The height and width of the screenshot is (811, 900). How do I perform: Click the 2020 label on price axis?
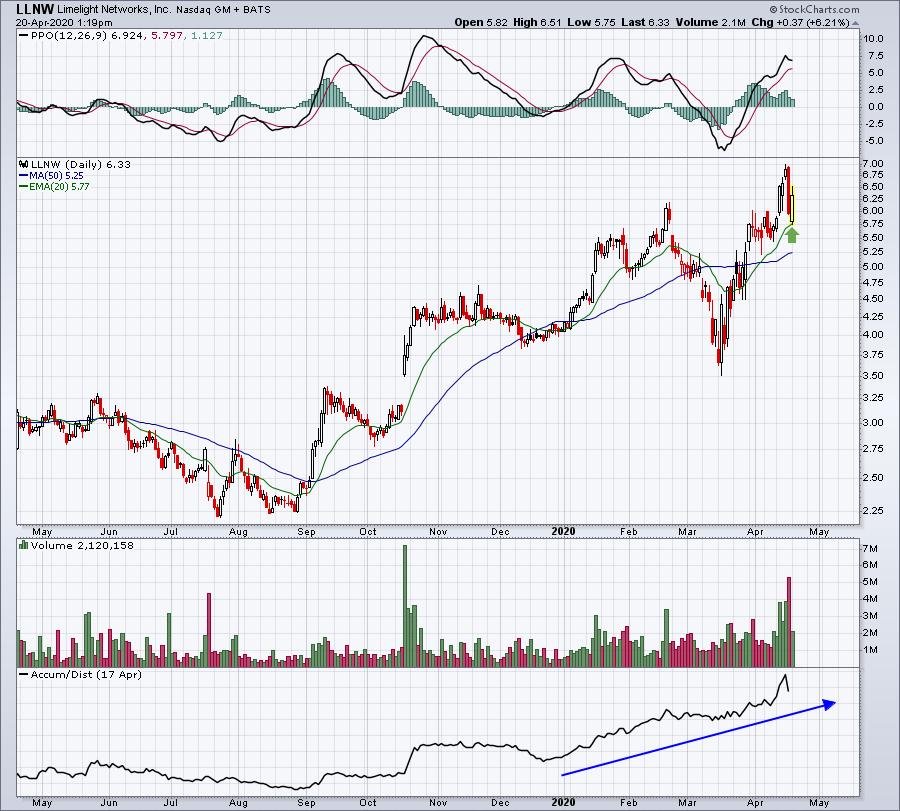pyautogui.click(x=563, y=531)
